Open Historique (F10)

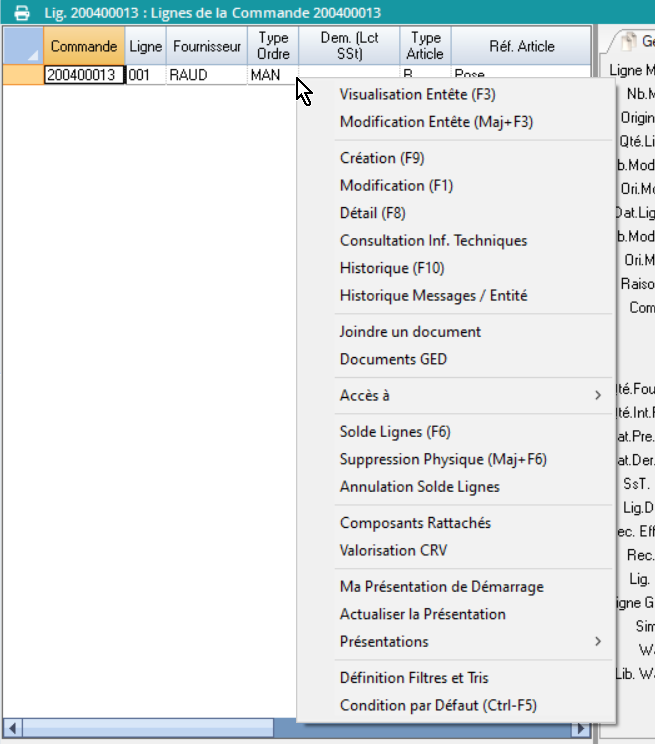[392, 268]
